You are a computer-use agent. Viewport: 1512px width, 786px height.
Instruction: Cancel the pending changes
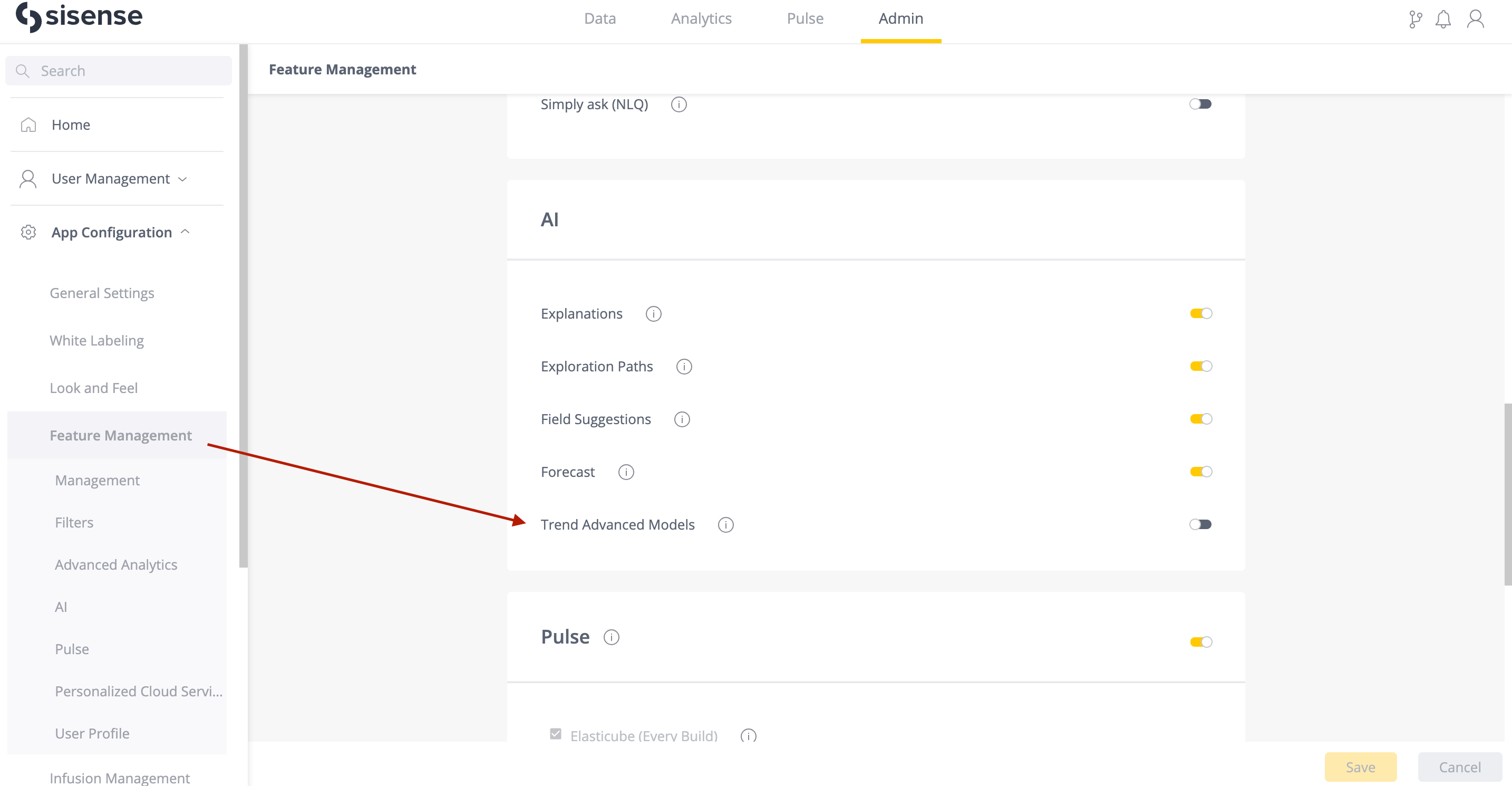1460,766
